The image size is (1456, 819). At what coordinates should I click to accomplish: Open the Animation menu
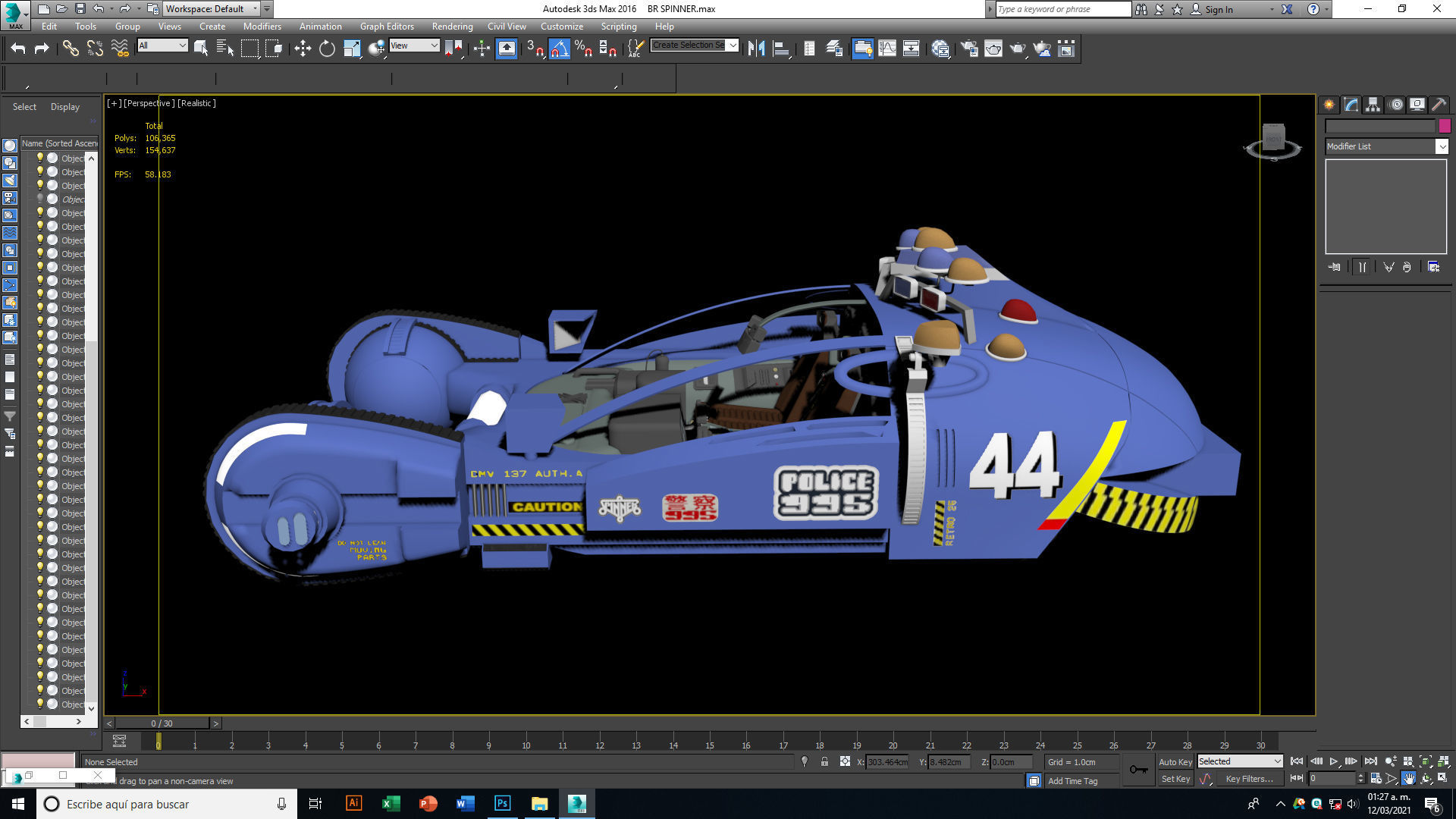click(x=320, y=26)
